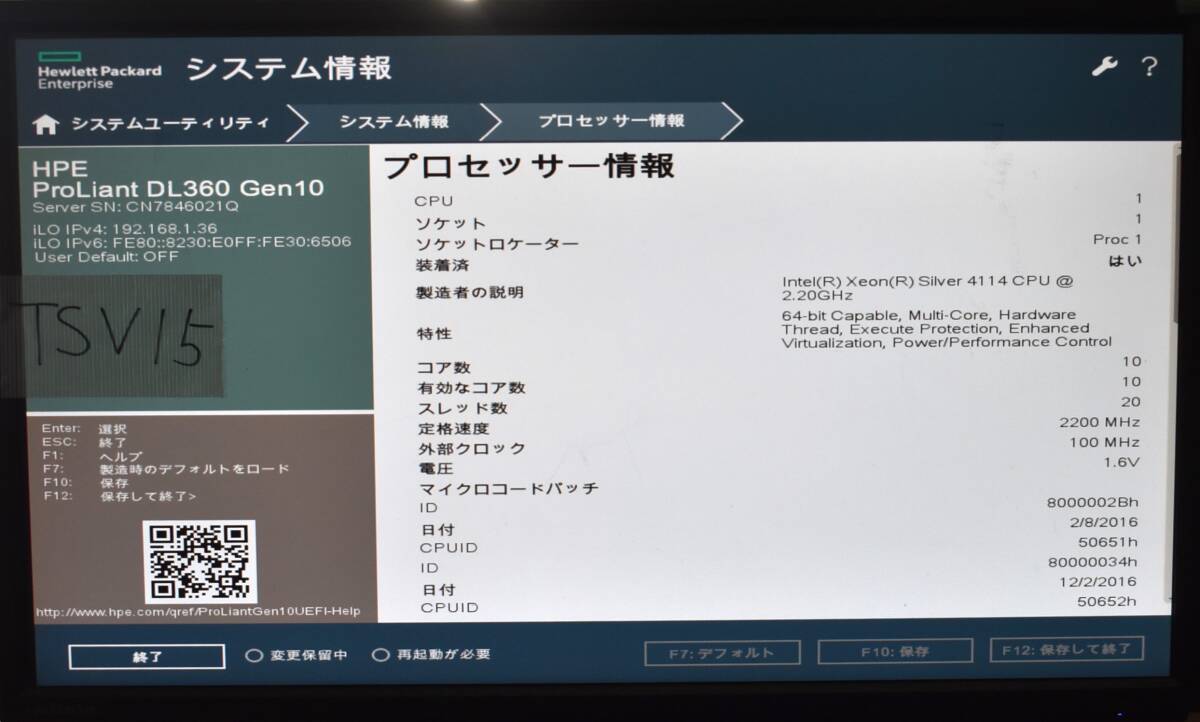Select the 定格速度 row label

[453, 428]
